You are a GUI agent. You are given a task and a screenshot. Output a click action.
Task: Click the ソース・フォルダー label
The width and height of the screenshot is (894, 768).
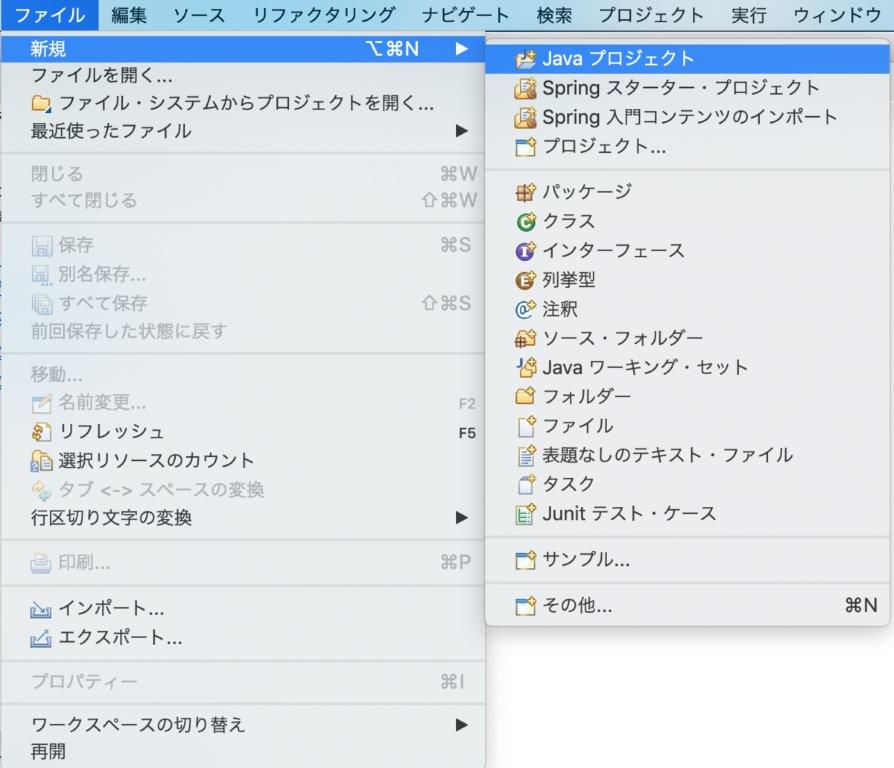tap(623, 338)
